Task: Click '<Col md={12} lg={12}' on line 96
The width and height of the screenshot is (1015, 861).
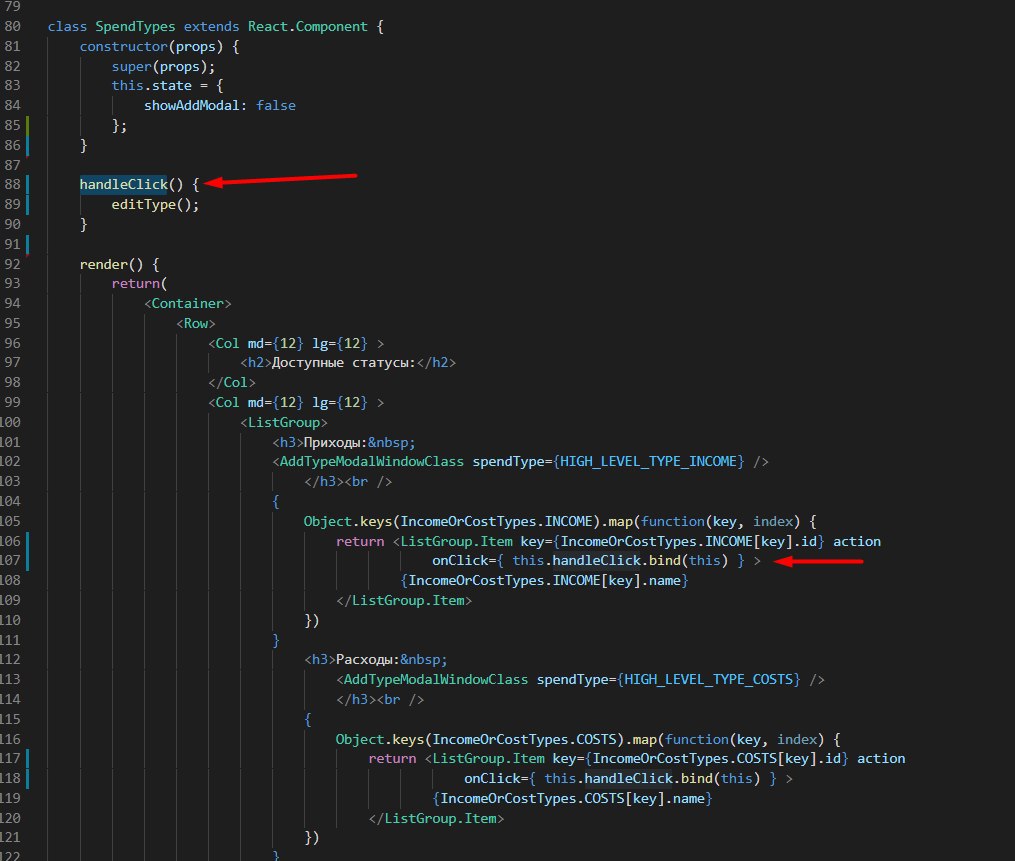Action: coord(287,343)
